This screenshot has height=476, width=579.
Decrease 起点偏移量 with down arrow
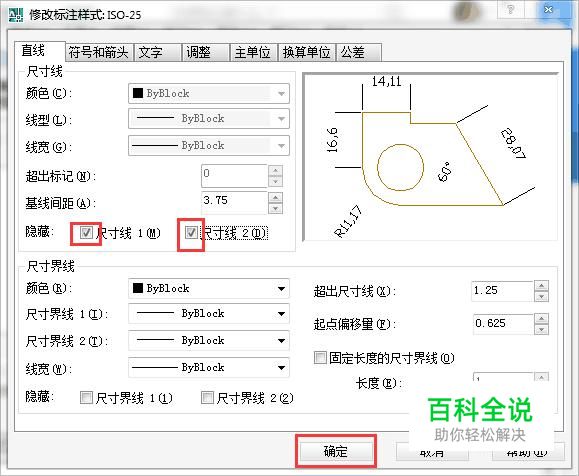click(x=541, y=329)
